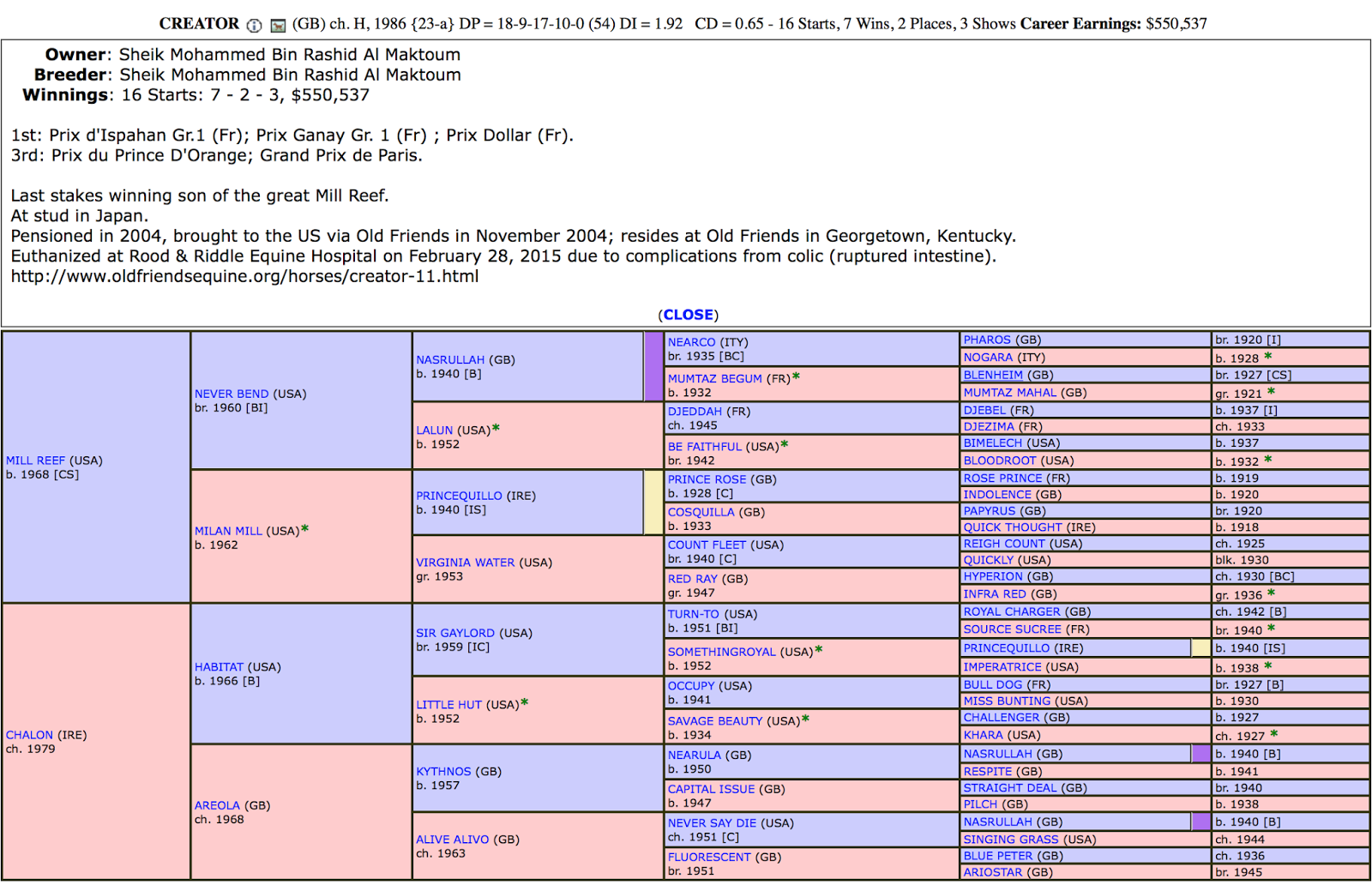The height and width of the screenshot is (885, 1372).
Task: Click green asterisk beside SOMETHINGROYAL
Action: (x=817, y=651)
